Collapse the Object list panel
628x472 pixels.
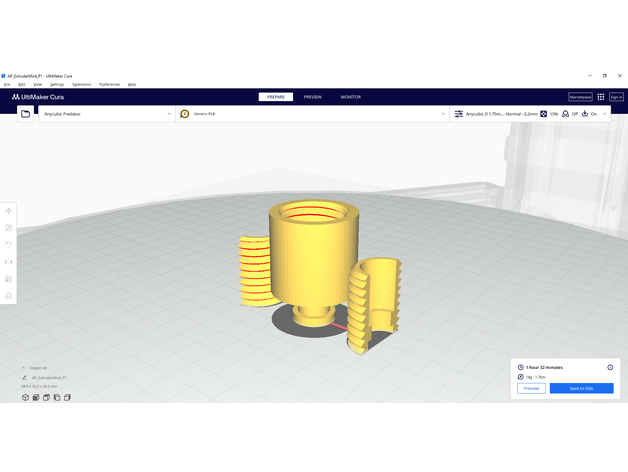25,368
